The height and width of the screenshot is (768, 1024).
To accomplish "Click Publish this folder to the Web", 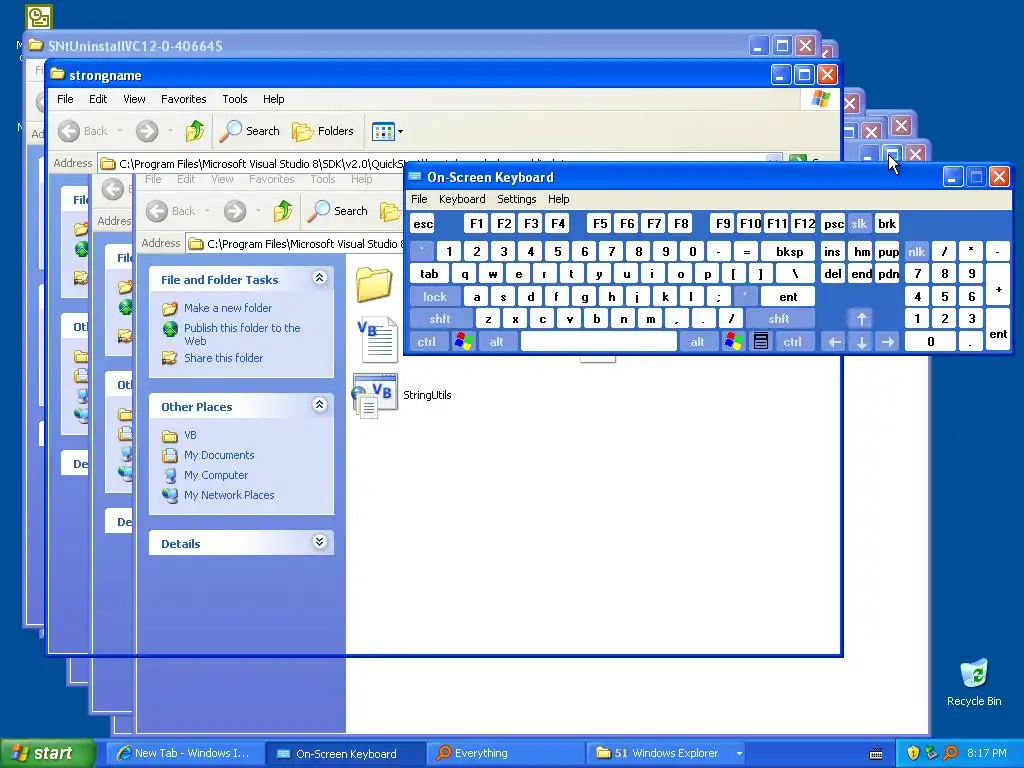I will click(242, 334).
